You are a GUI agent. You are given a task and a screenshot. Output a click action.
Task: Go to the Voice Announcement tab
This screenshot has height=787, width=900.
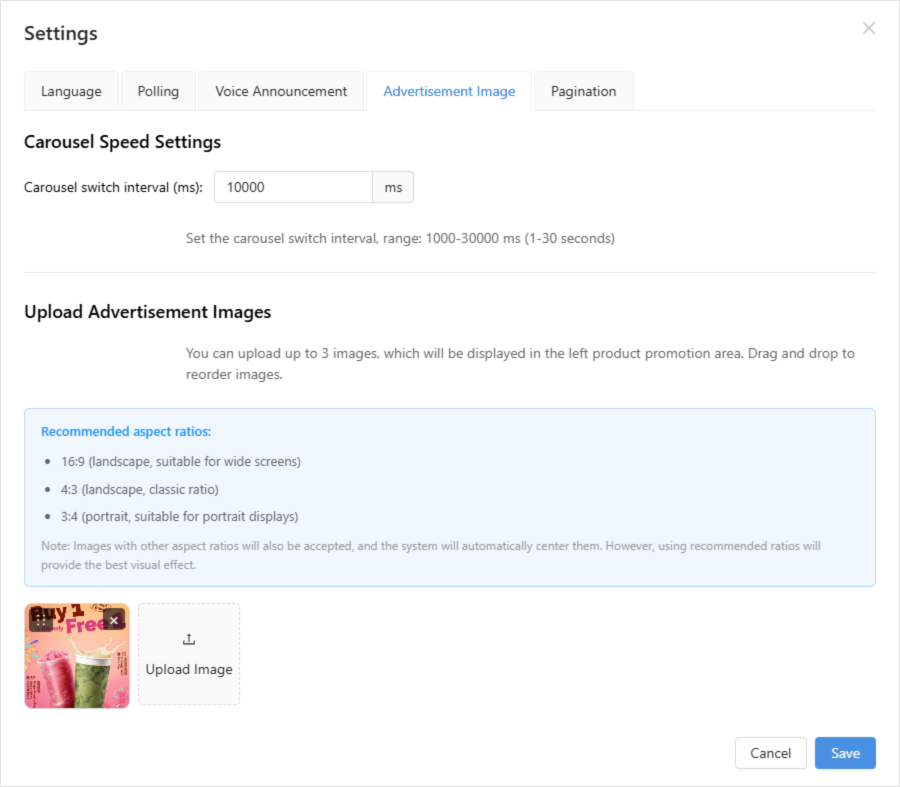point(281,91)
